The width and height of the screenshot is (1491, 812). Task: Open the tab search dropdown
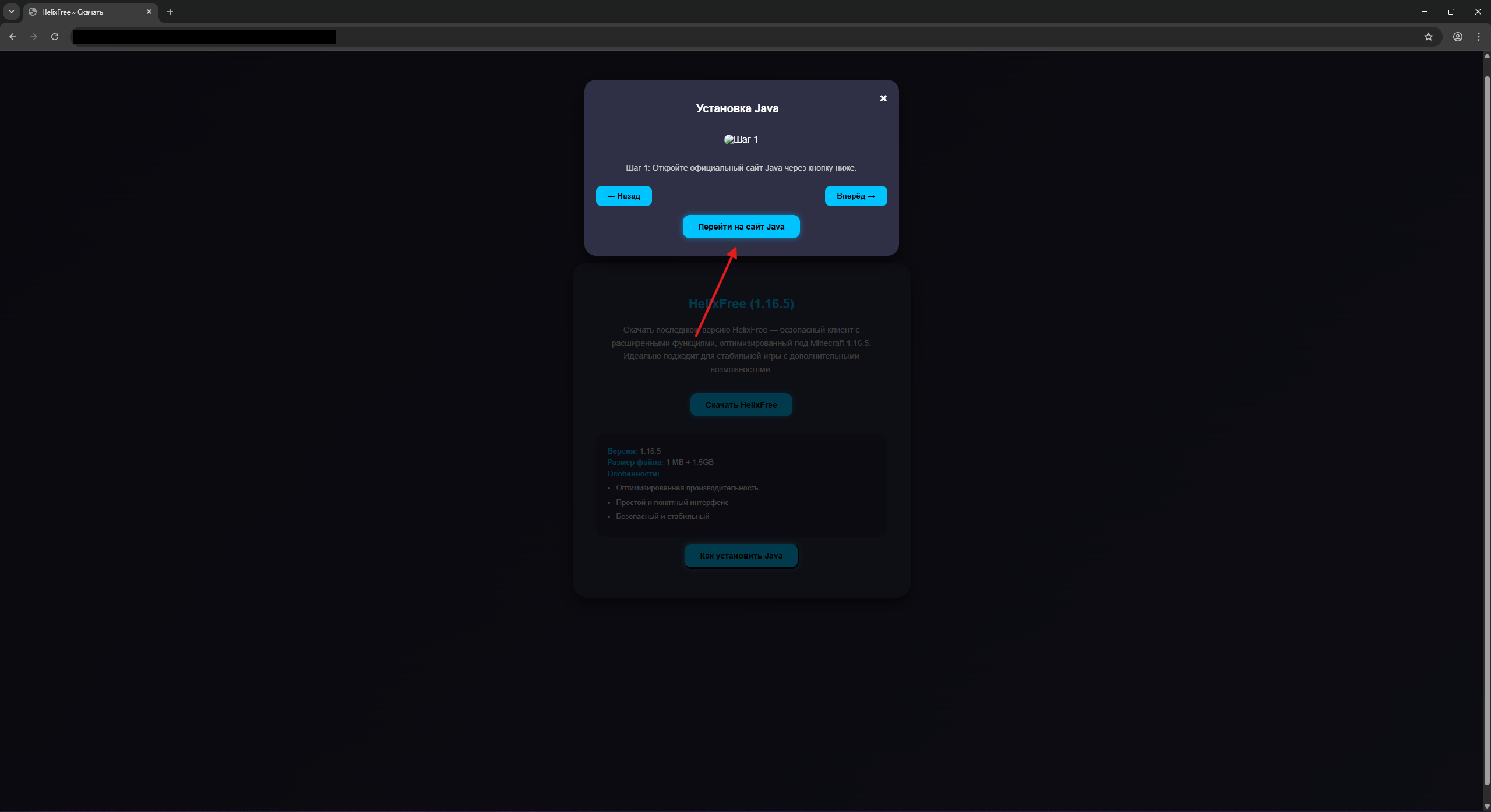(x=12, y=12)
